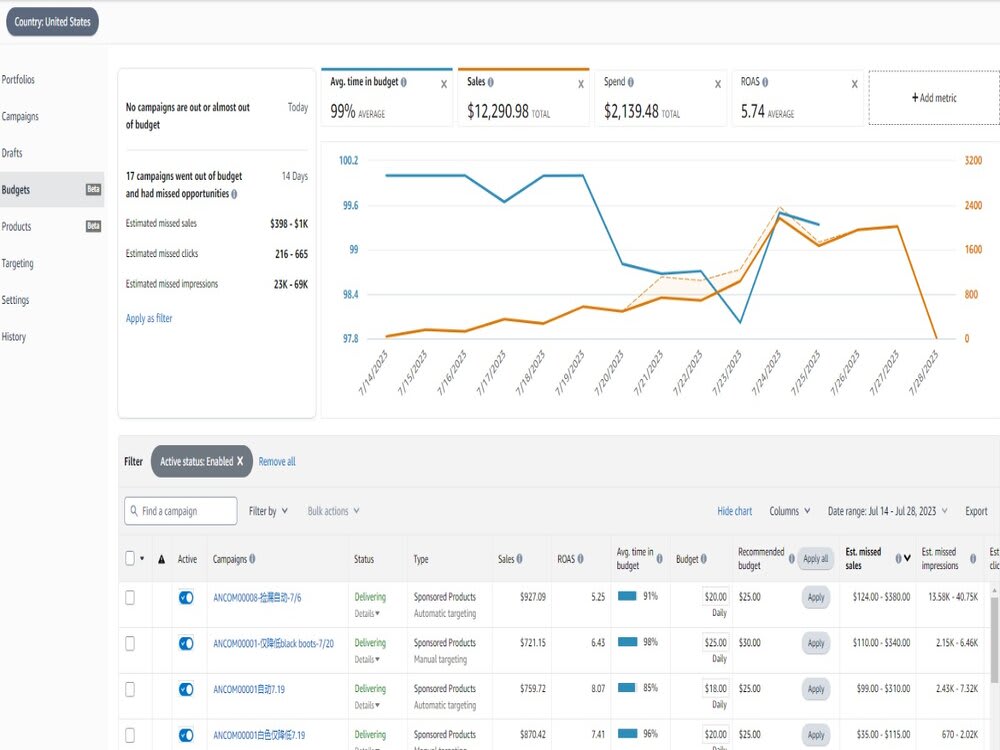The image size is (1000, 750).
Task: Click info icon in Campaigns column header
Action: point(253,559)
